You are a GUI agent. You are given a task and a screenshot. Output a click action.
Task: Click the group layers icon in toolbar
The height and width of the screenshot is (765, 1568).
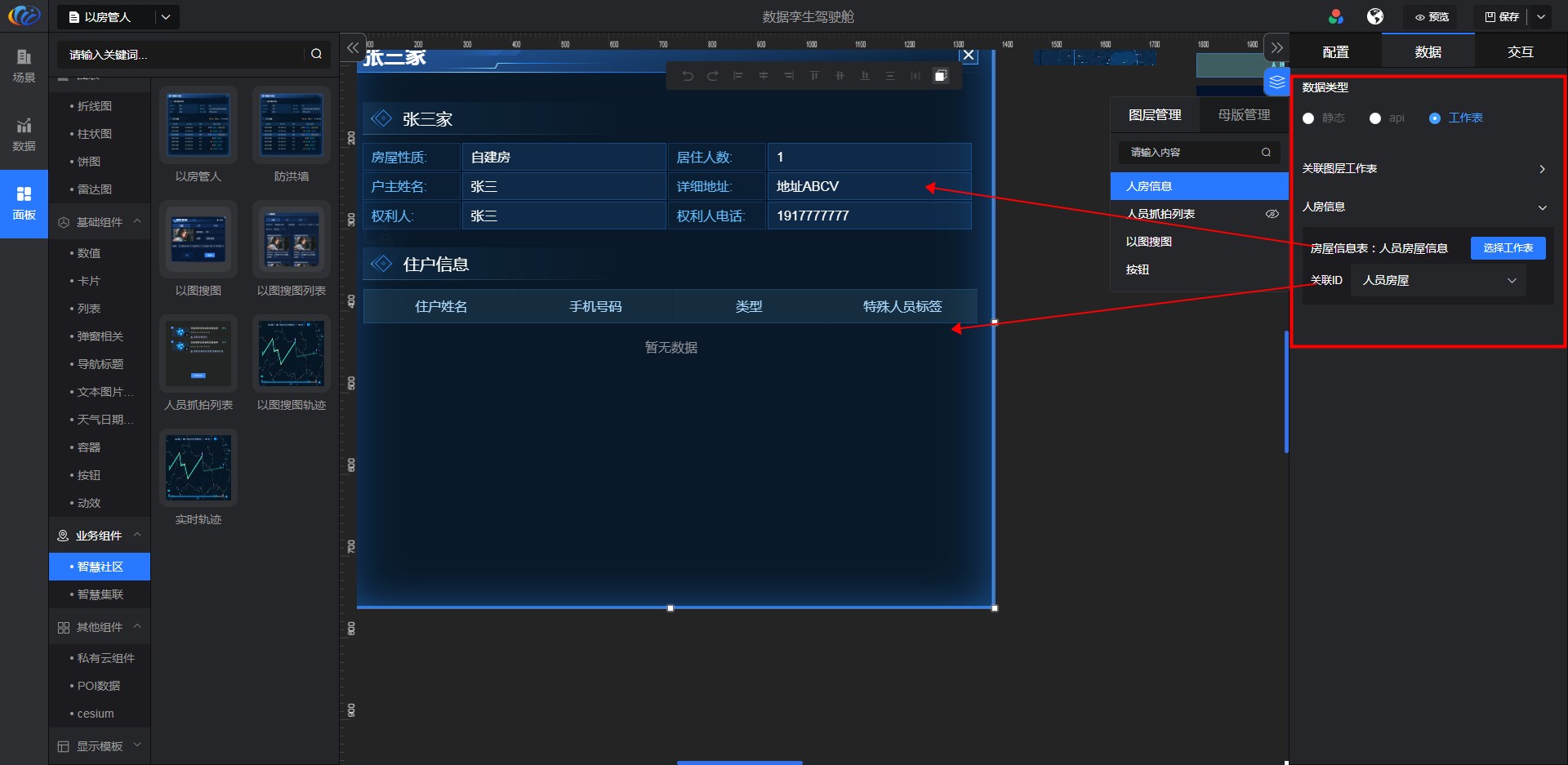click(941, 76)
